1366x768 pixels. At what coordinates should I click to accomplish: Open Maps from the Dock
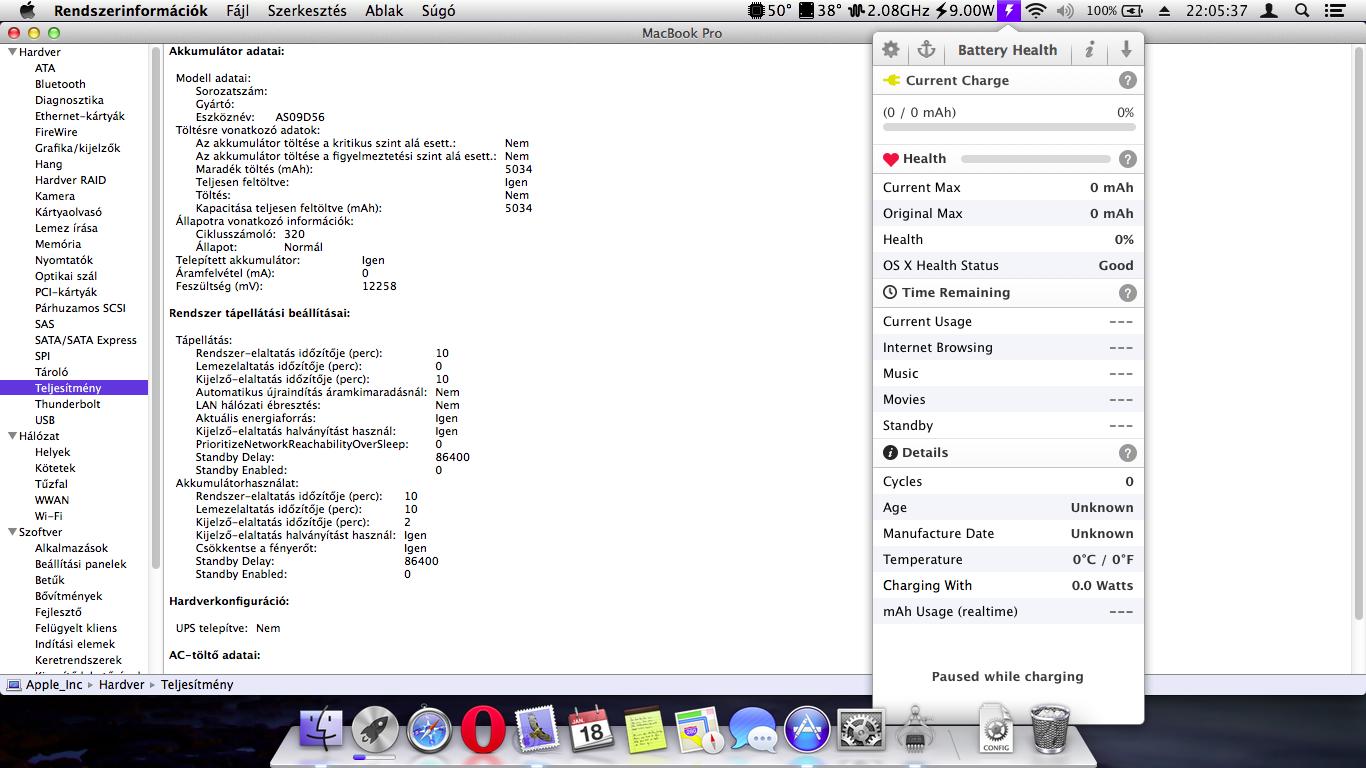[x=699, y=729]
